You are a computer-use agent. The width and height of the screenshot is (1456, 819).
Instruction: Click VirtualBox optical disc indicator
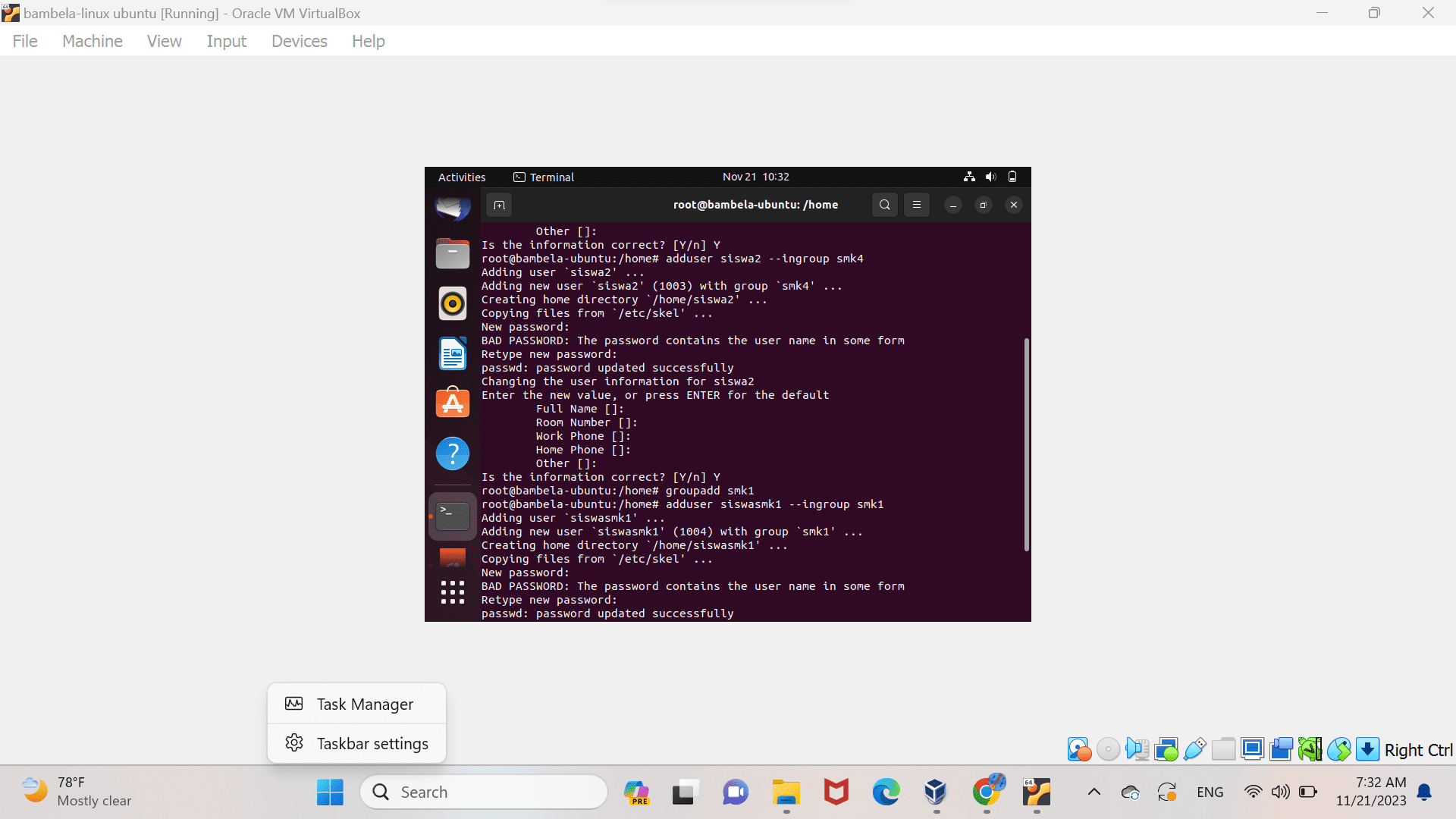coord(1108,749)
